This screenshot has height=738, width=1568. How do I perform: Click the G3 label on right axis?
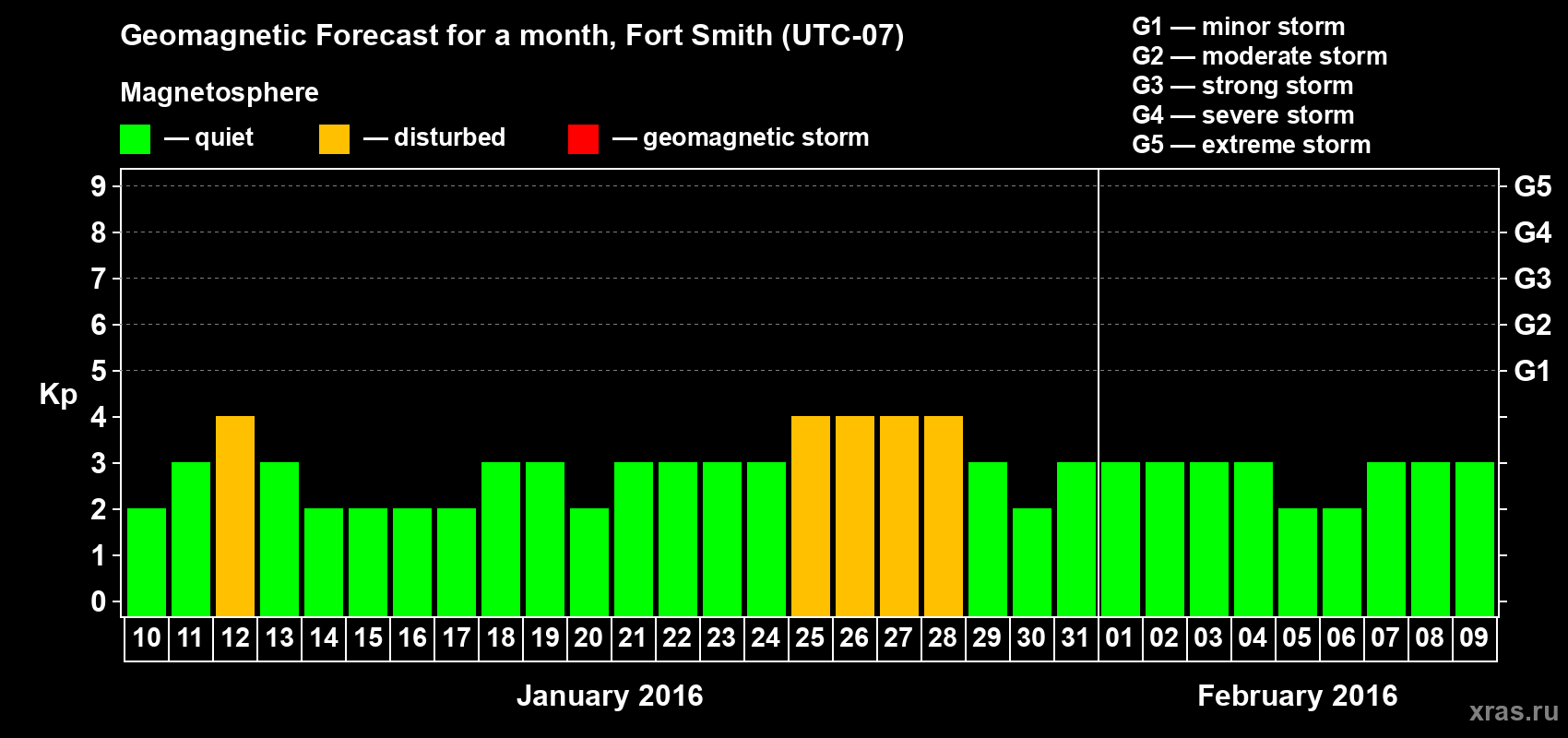[x=1532, y=279]
